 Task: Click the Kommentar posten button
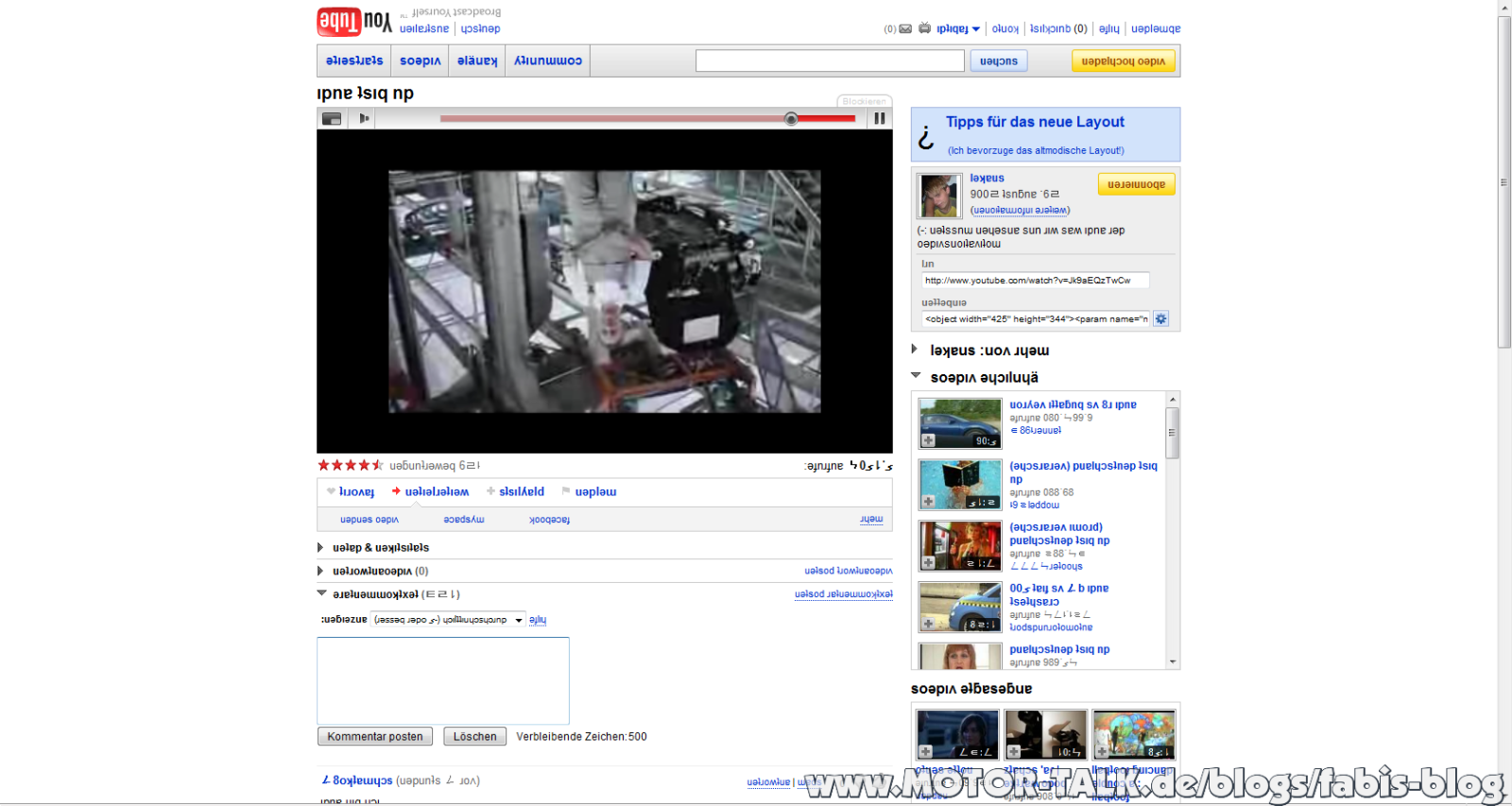[375, 736]
